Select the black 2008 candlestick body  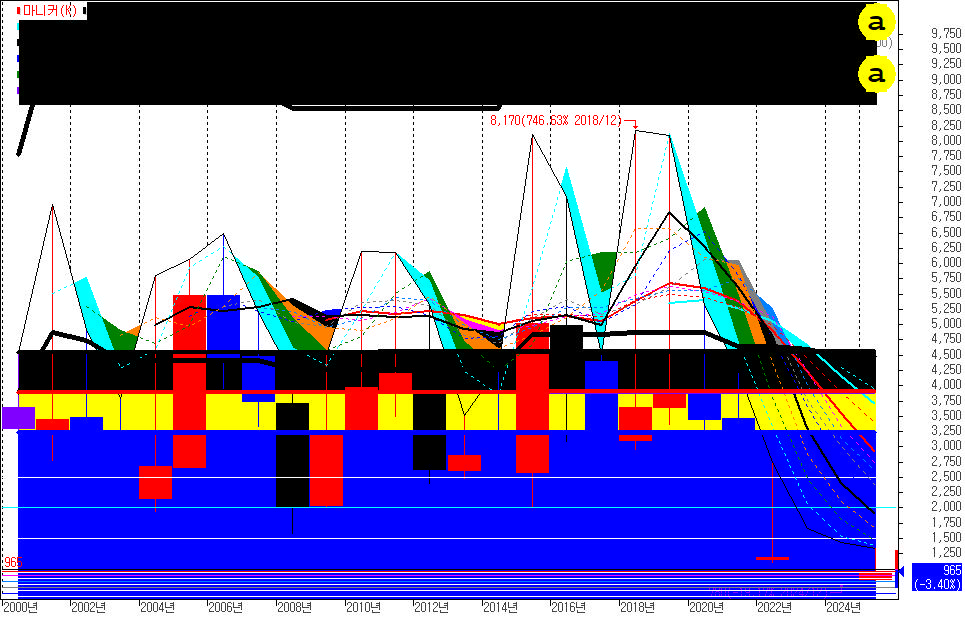click(292, 454)
